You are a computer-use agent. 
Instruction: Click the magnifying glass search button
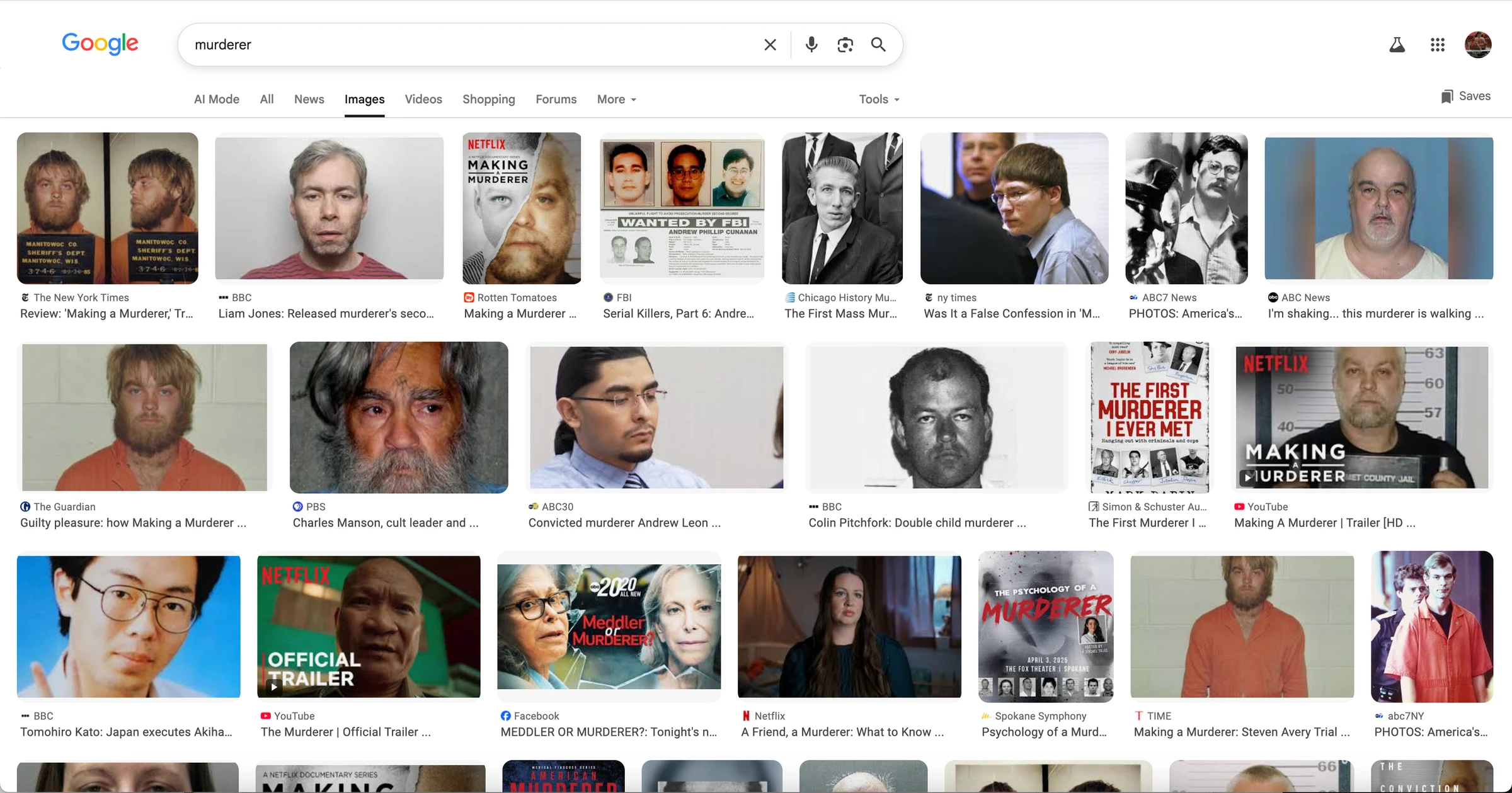(878, 45)
